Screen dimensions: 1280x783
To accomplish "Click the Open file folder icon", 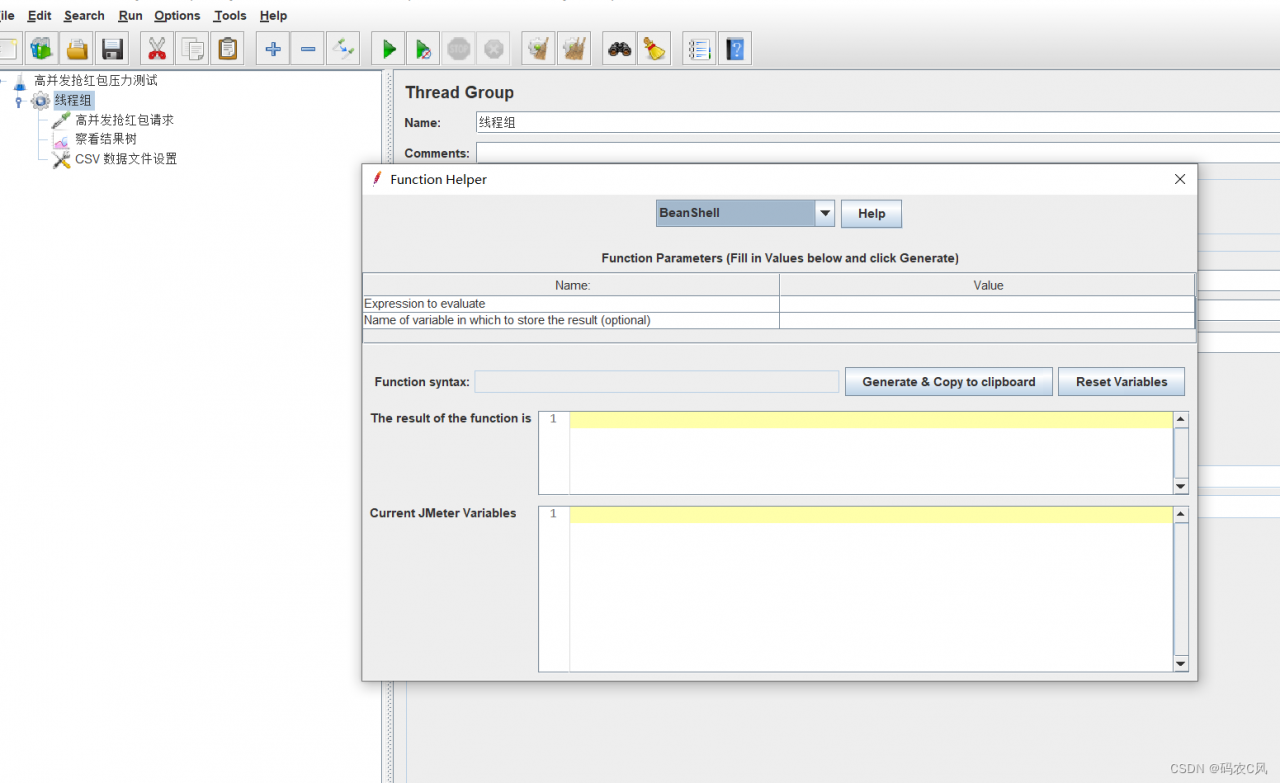I will [x=76, y=48].
